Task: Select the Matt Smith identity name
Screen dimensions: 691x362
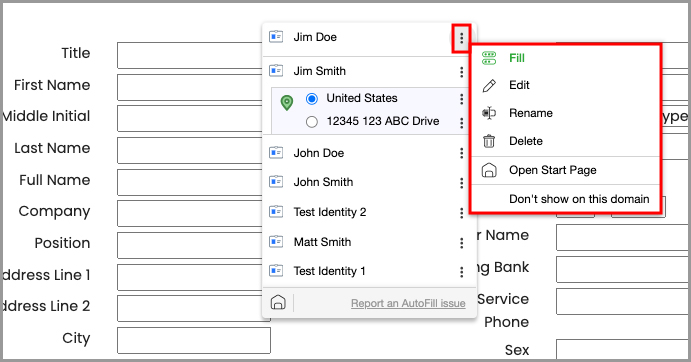Action: (x=322, y=242)
